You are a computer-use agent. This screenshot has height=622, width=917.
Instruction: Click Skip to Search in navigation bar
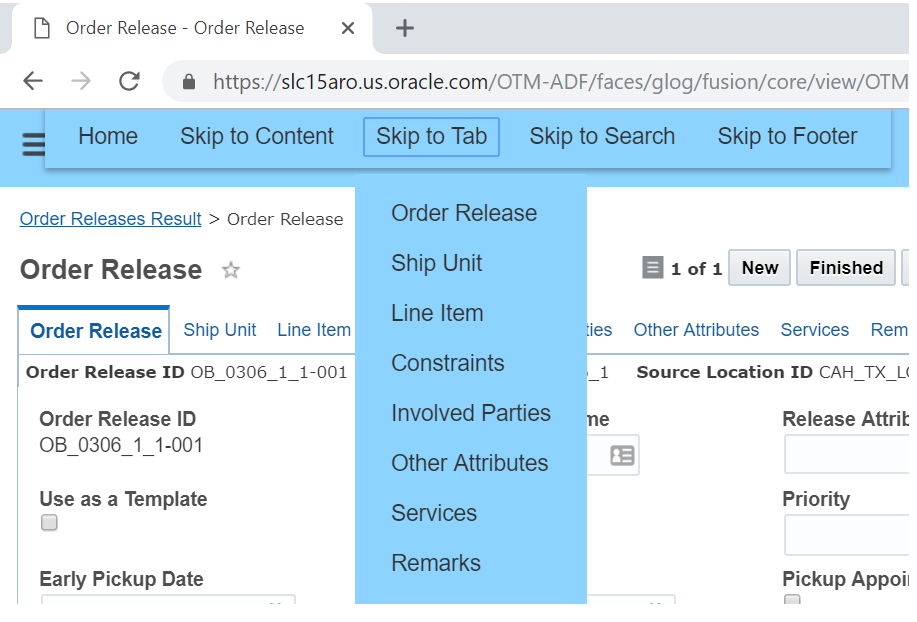click(x=602, y=137)
